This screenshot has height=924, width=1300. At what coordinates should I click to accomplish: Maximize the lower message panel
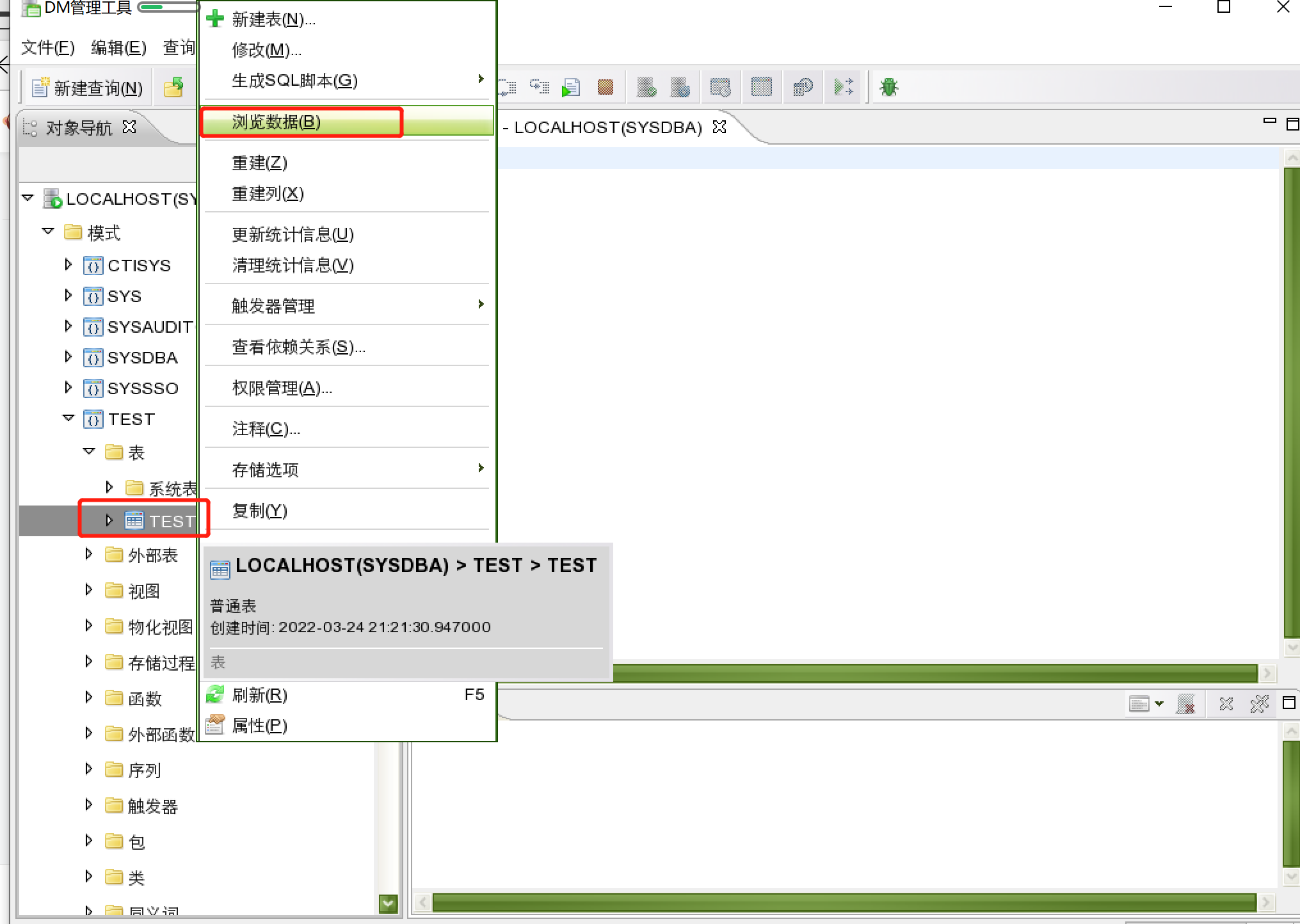point(1289,703)
